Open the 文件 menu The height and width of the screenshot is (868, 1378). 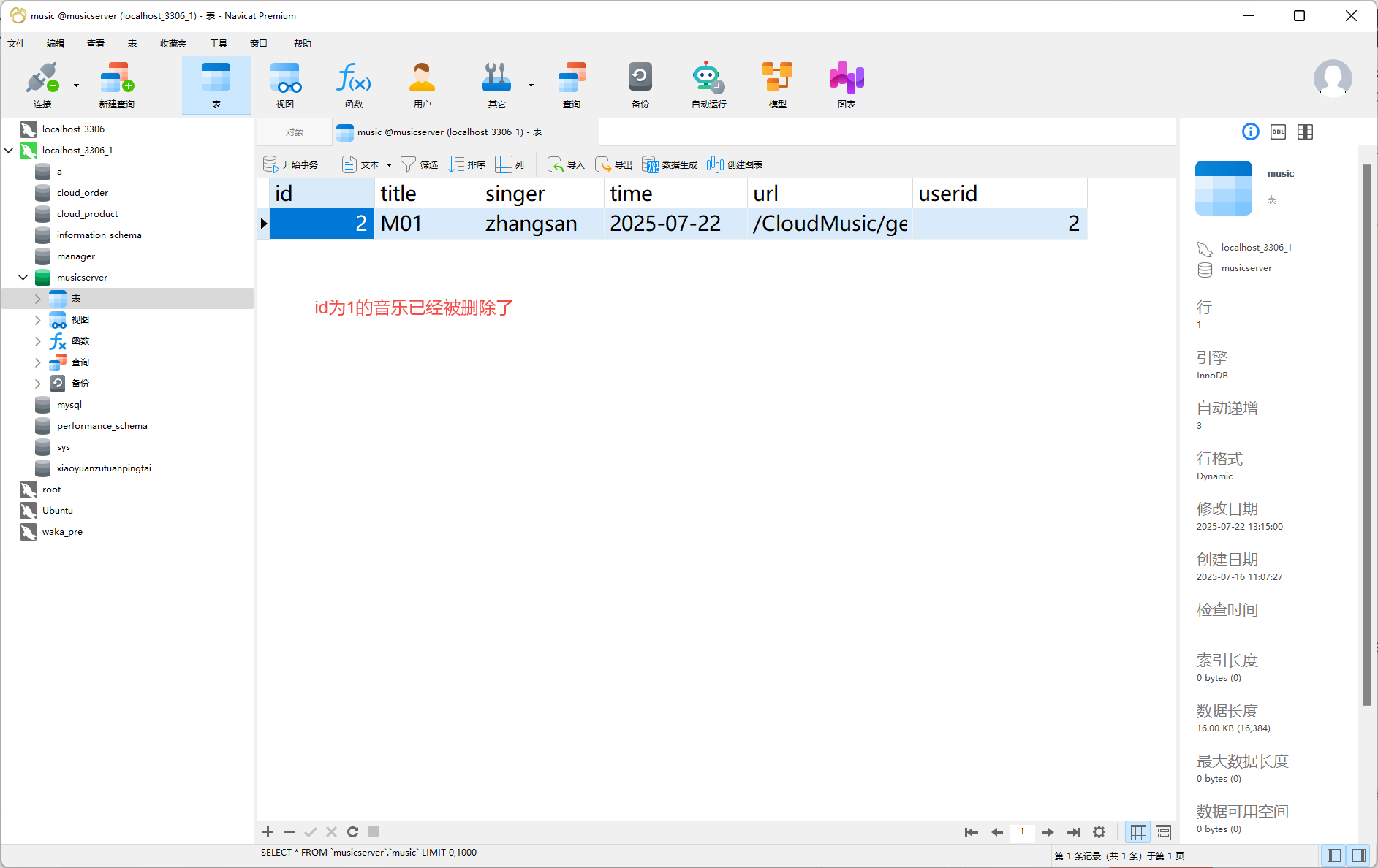click(x=16, y=44)
